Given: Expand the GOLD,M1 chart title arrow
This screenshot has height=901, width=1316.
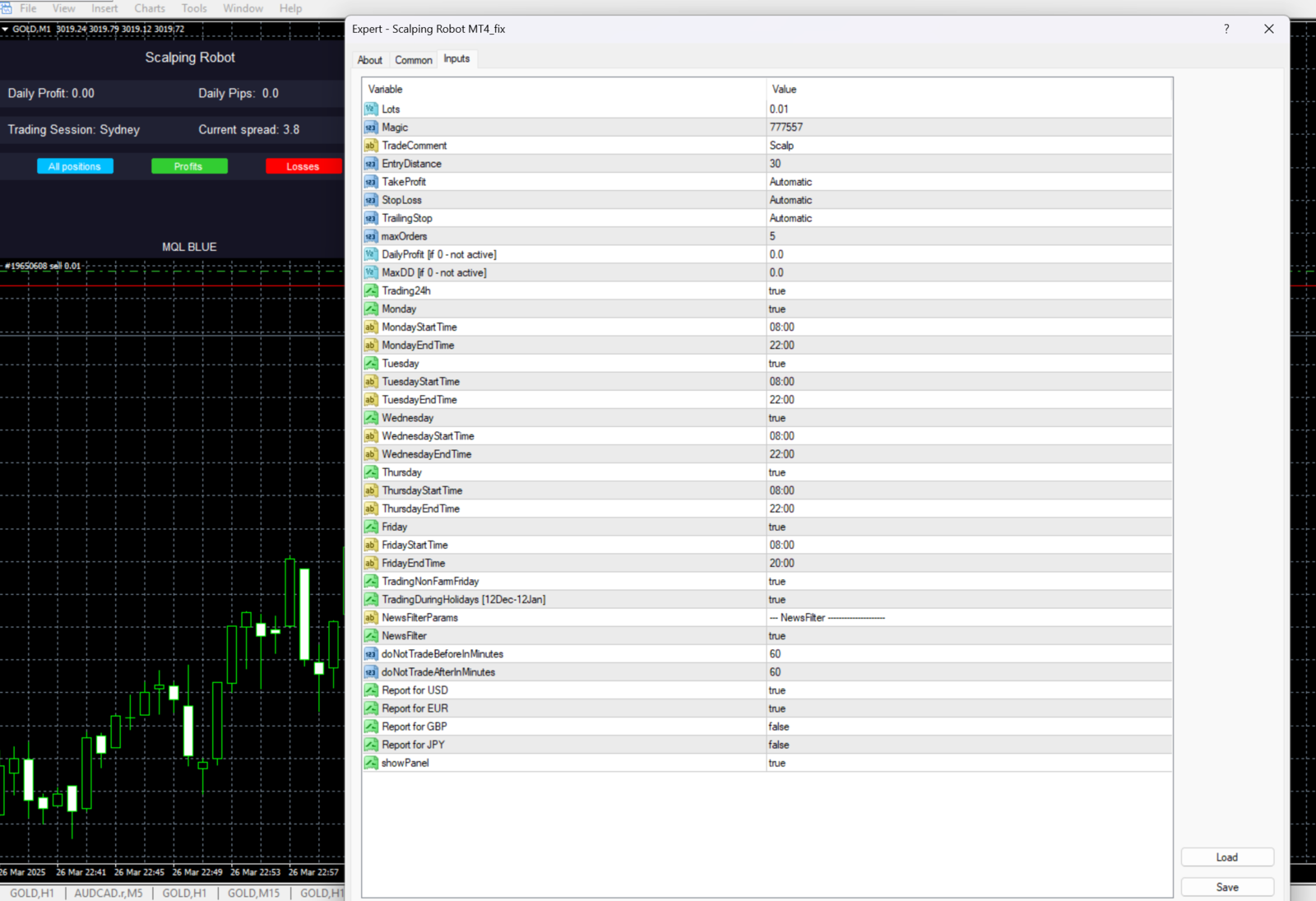Looking at the screenshot, I should (5, 29).
